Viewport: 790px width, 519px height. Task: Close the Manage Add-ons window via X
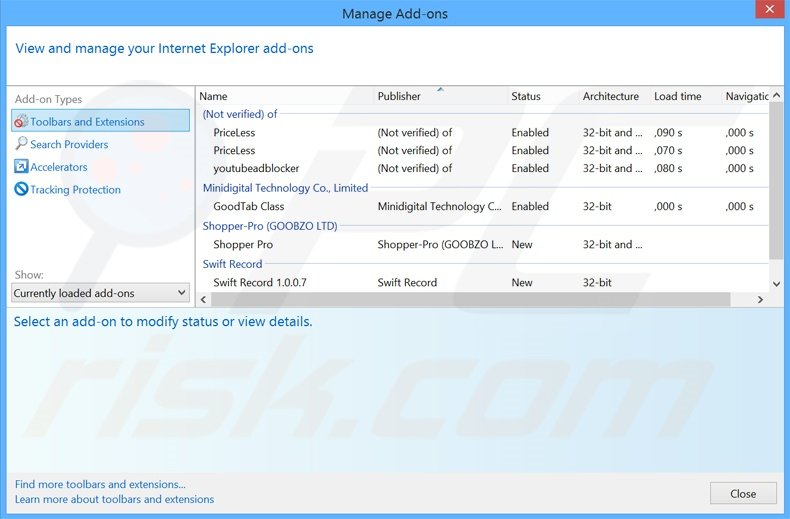point(769,9)
